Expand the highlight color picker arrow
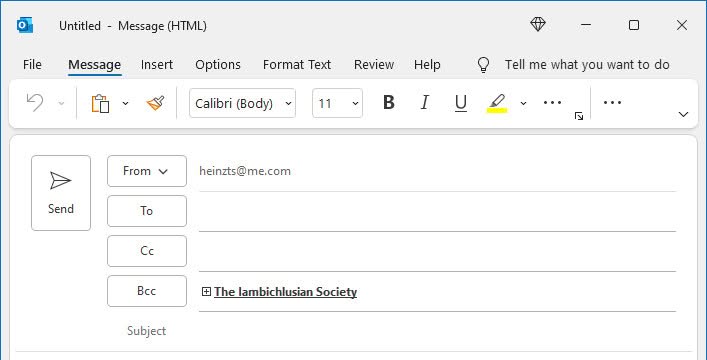Image resolution: width=707 pixels, height=360 pixels. pos(523,103)
